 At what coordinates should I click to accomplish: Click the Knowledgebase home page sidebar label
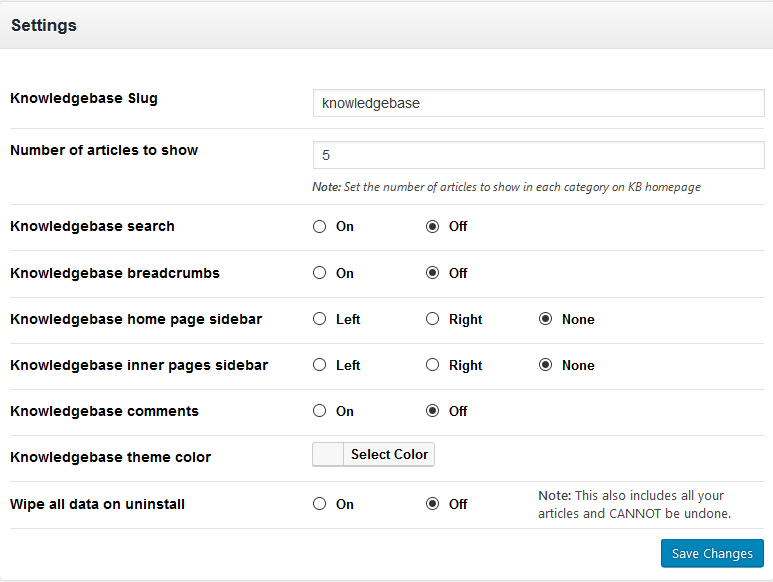136,319
